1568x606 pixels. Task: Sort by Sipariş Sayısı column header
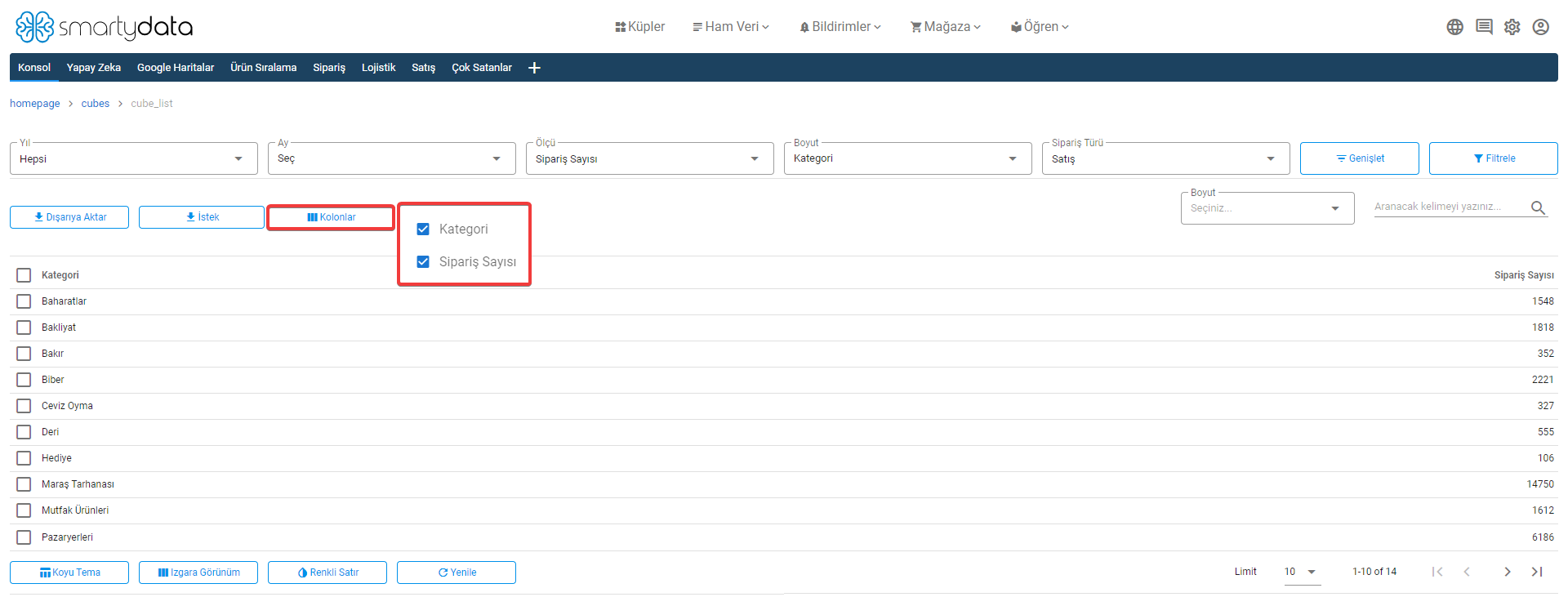pyautogui.click(x=1524, y=275)
